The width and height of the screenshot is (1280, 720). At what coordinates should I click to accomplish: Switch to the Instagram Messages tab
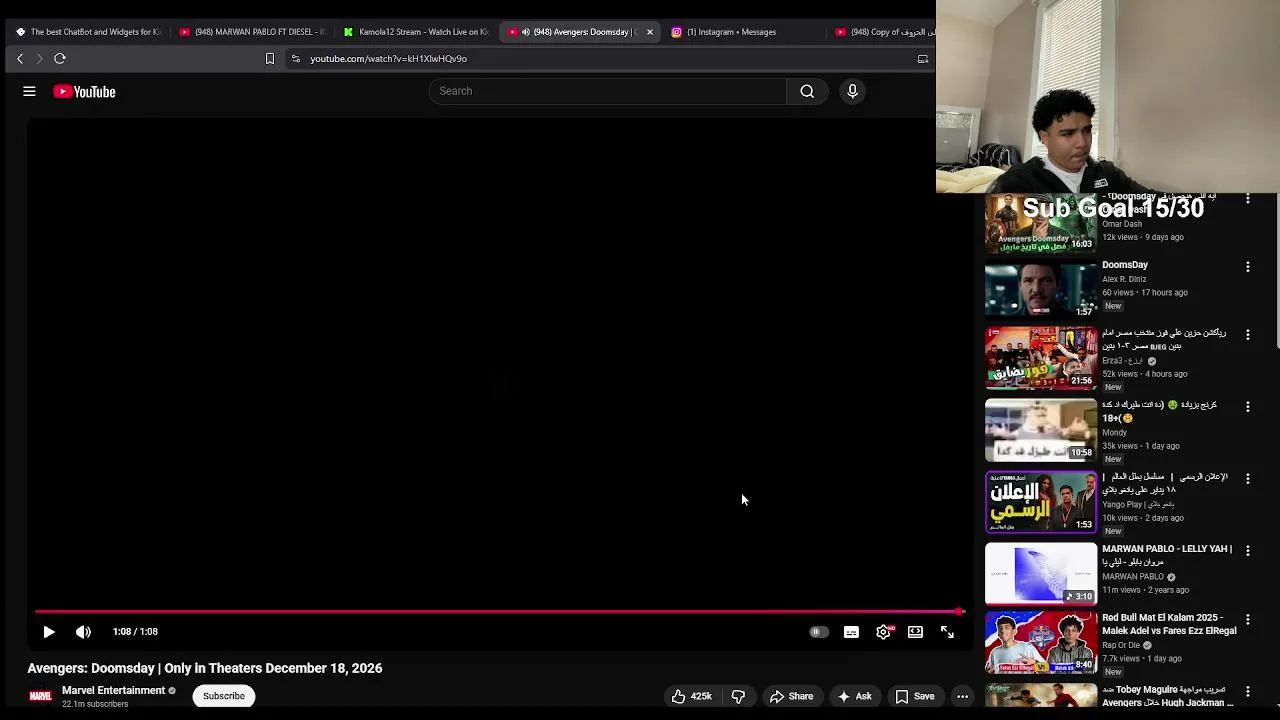point(740,32)
